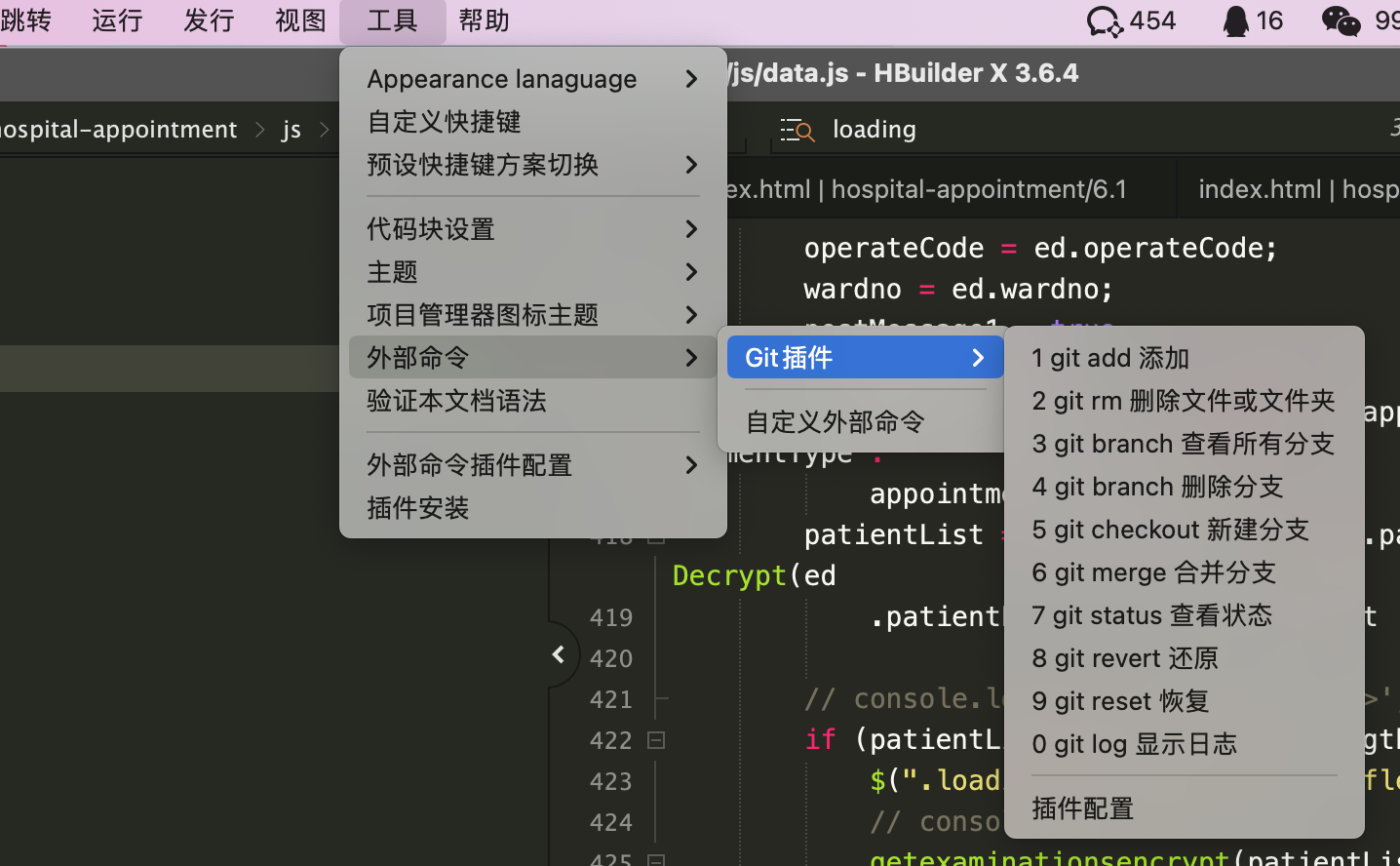This screenshot has height=866, width=1400.
Task: Run 3 git branch 查看所有分支
Action: click(1185, 444)
